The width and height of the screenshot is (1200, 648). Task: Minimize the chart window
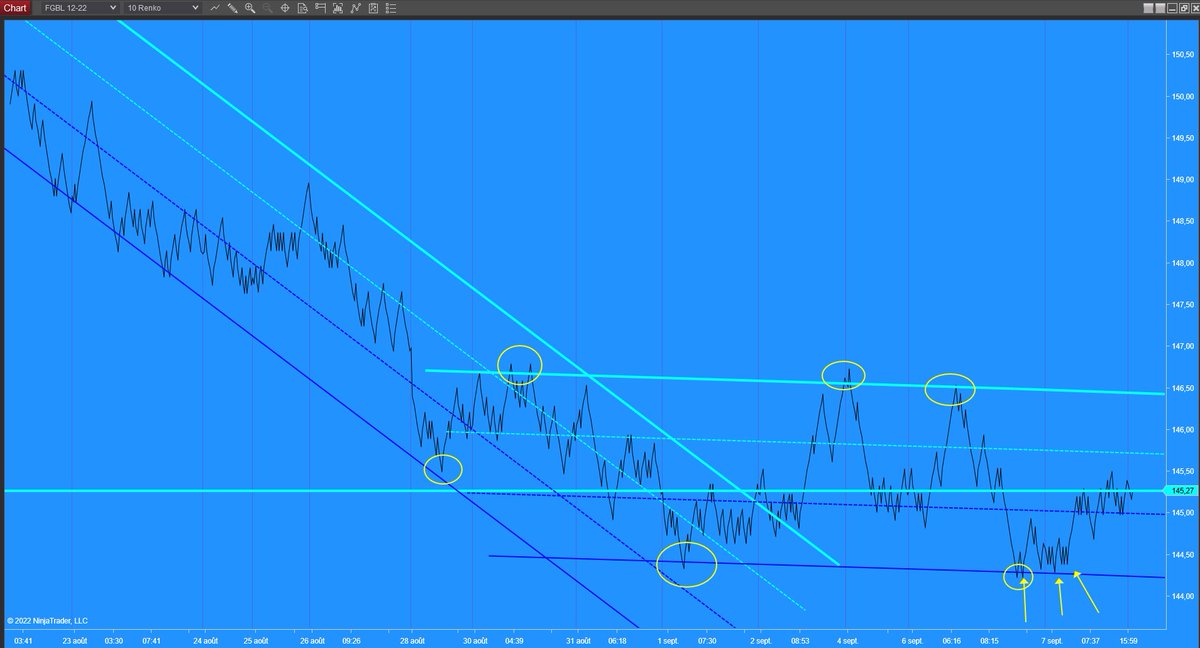point(1172,8)
